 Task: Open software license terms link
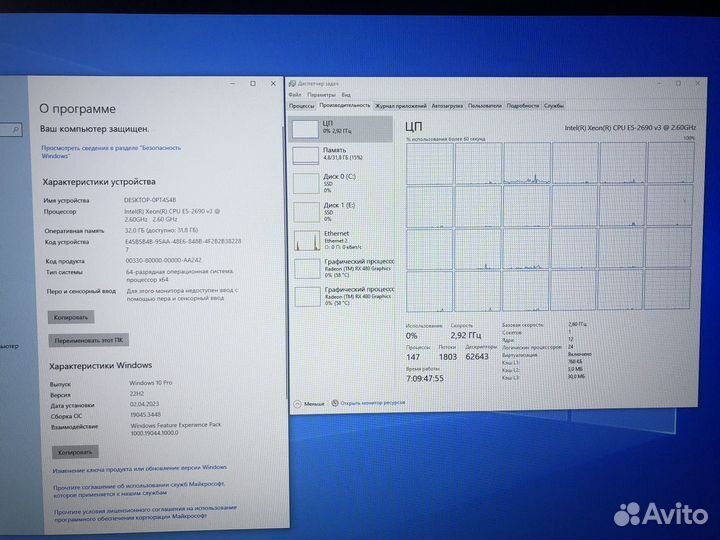145,514
